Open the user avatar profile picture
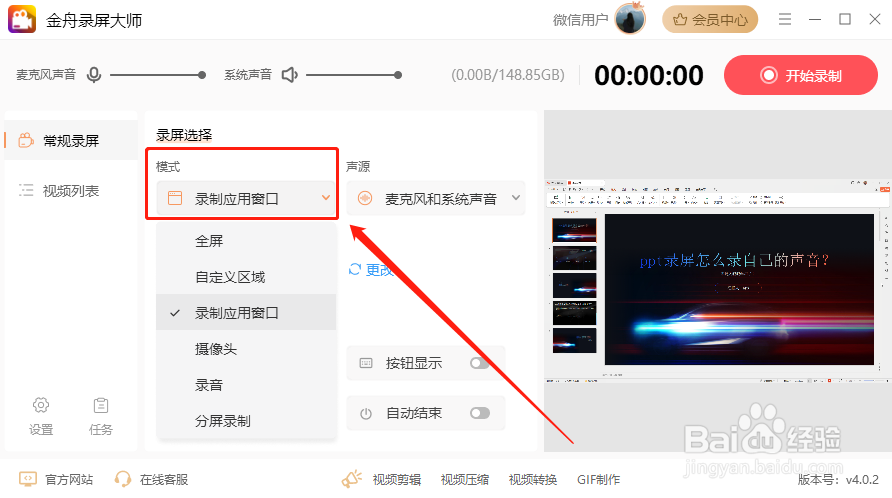This screenshot has width=892, height=498. pos(630,19)
